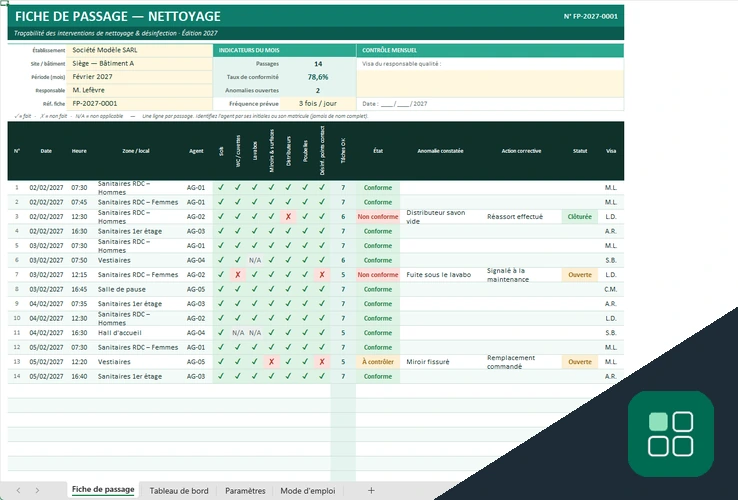Select the 16:45 time cell in row 8
This screenshot has width=738, height=500.
(79, 289)
